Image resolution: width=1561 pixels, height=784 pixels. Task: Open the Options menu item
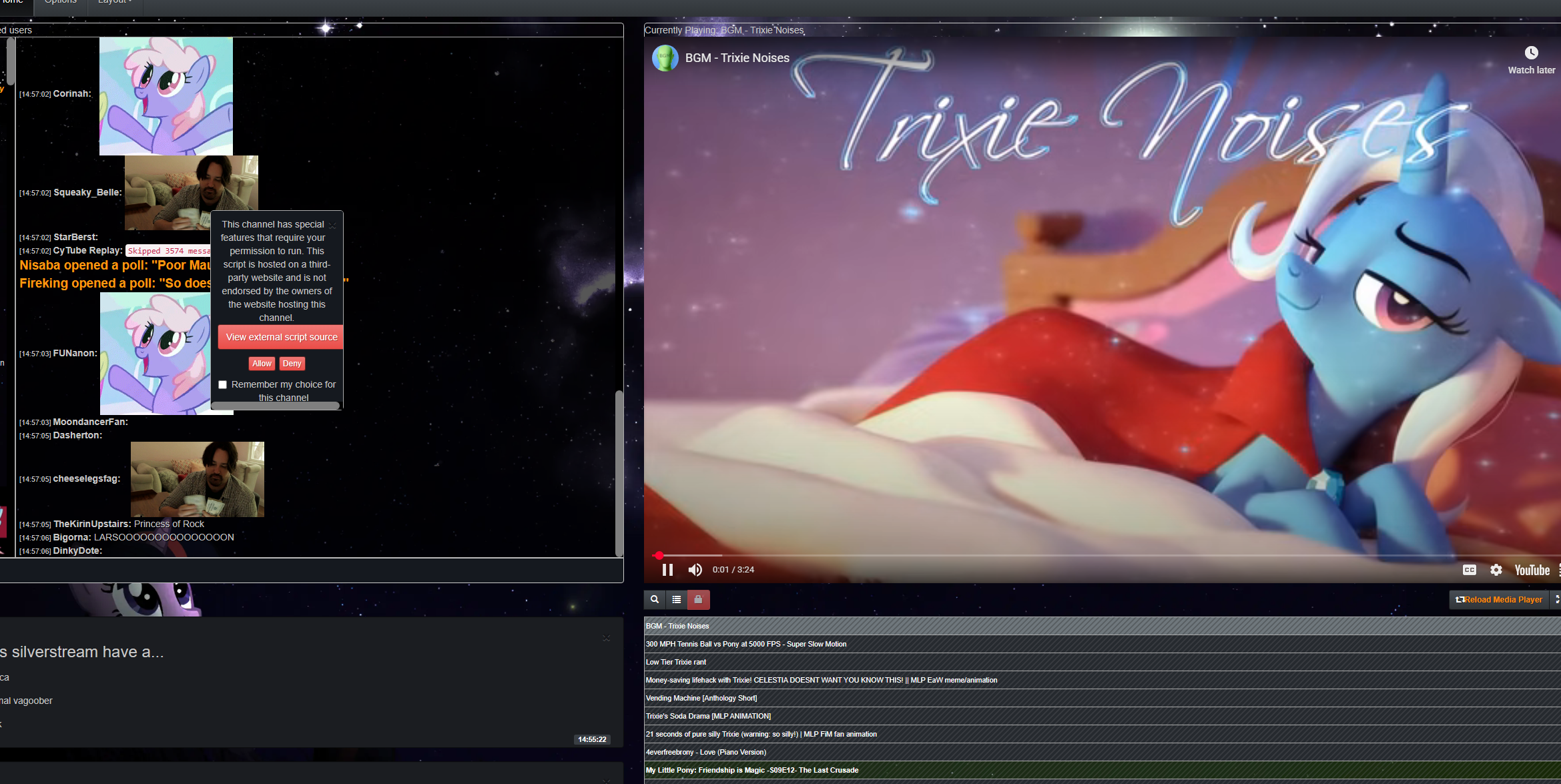(60, 2)
